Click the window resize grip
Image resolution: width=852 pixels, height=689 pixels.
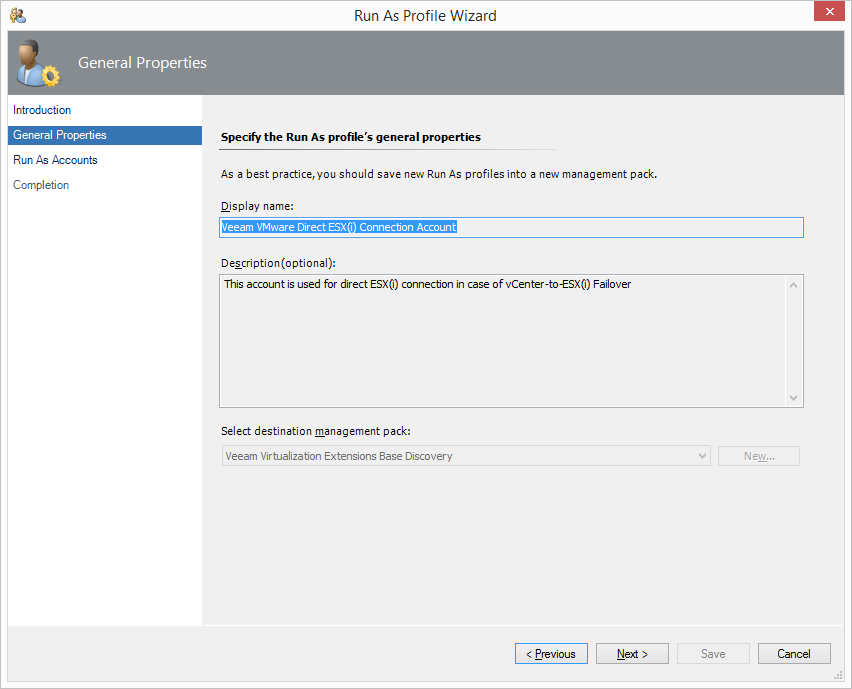point(838,675)
